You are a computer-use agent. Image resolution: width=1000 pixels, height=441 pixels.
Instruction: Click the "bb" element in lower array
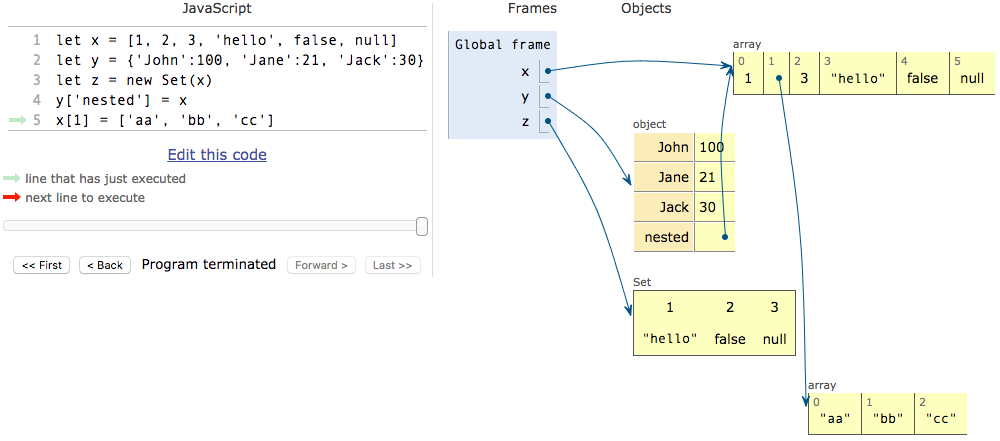pos(889,417)
